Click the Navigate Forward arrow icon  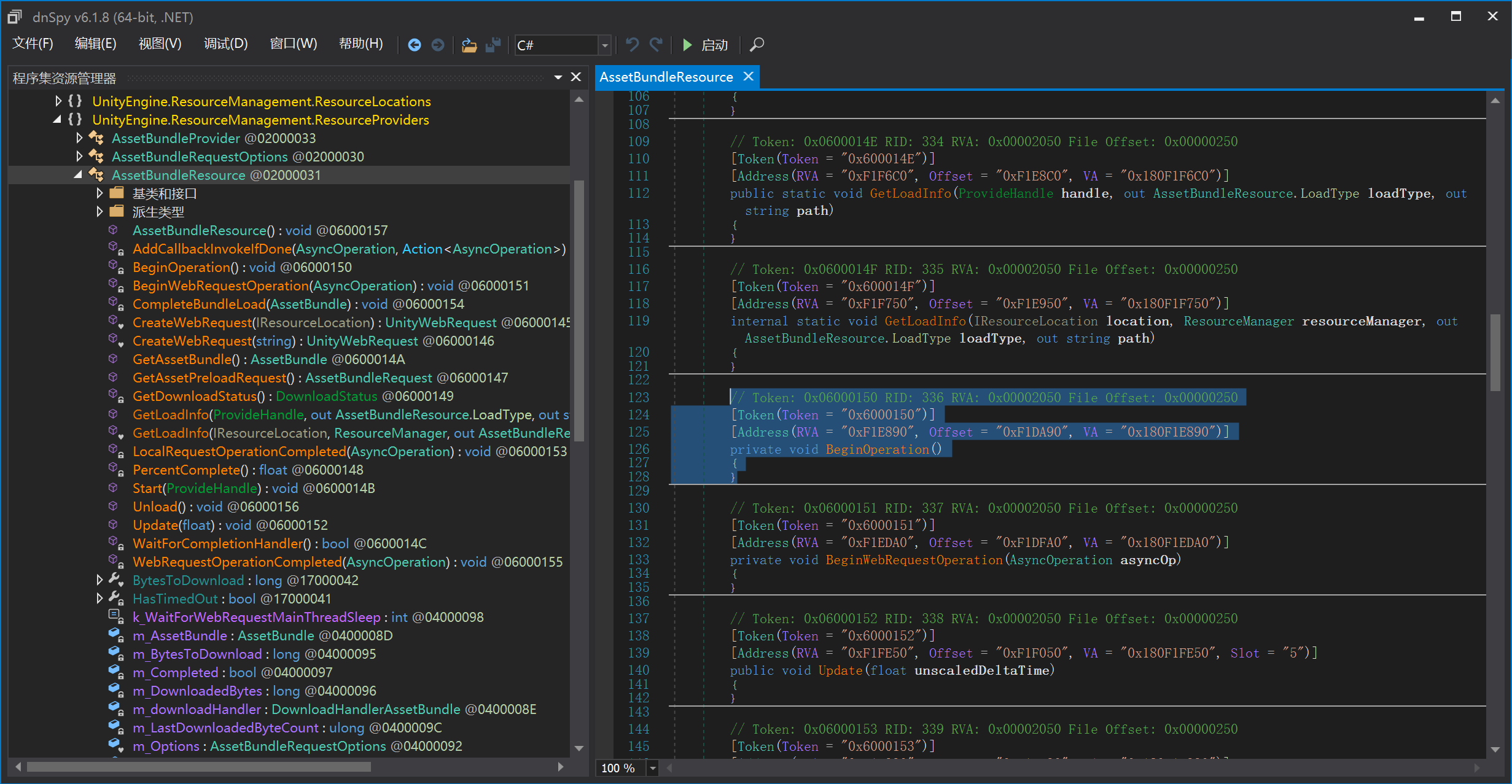point(438,45)
